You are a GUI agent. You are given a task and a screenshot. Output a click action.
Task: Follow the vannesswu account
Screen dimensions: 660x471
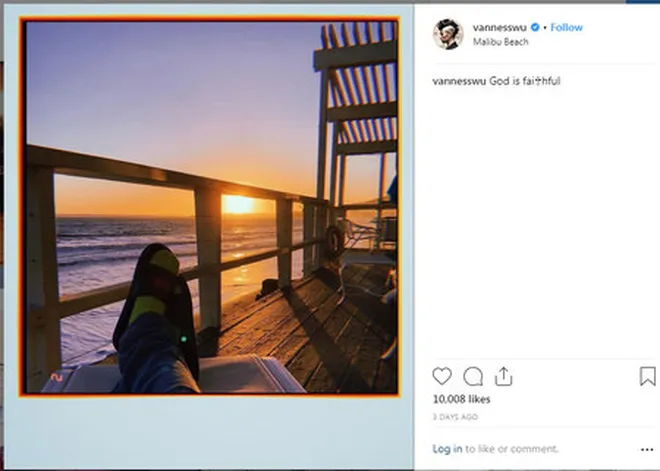point(566,27)
